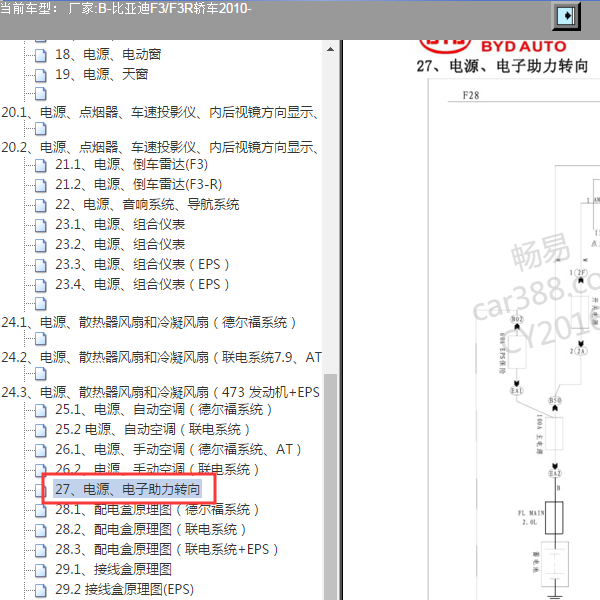Click page icon beside 21.2 倒车雷达(F3-R)
This screenshot has height=600, width=600.
tap(41, 185)
